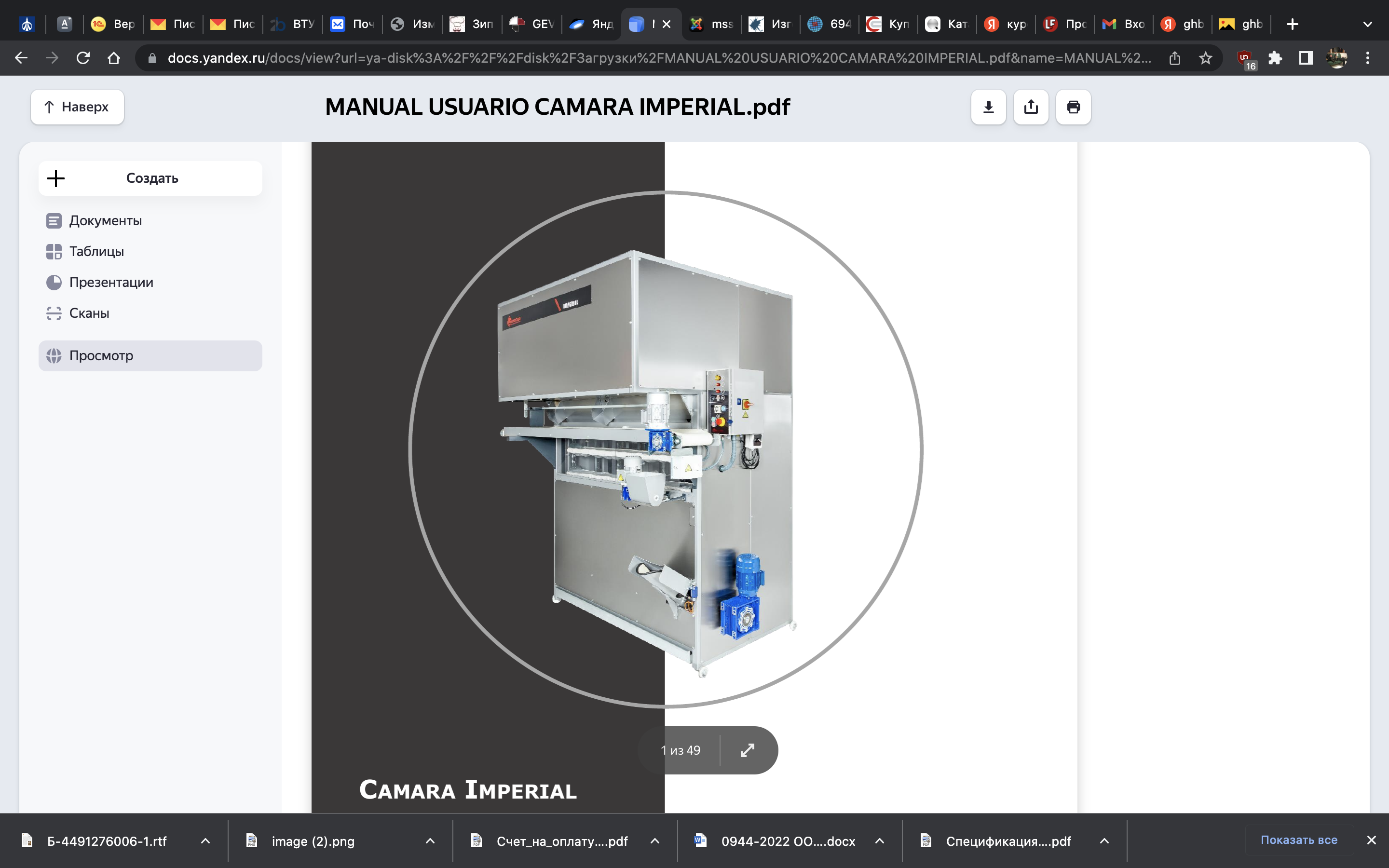Image resolution: width=1389 pixels, height=868 pixels.
Task: Click Показать все downloads link
Action: pos(1298,840)
